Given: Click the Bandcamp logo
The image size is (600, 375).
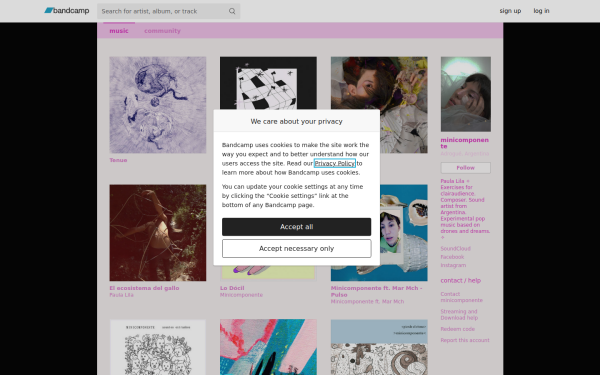Looking at the screenshot, I should click(67, 11).
